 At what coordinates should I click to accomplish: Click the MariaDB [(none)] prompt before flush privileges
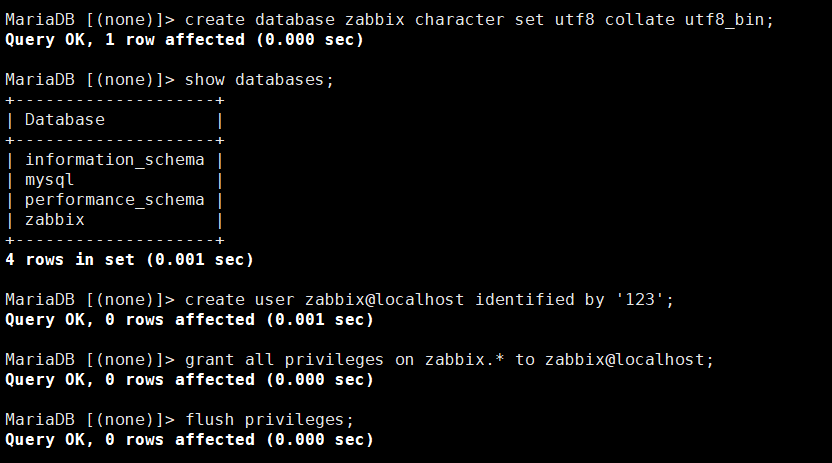(x=90, y=420)
